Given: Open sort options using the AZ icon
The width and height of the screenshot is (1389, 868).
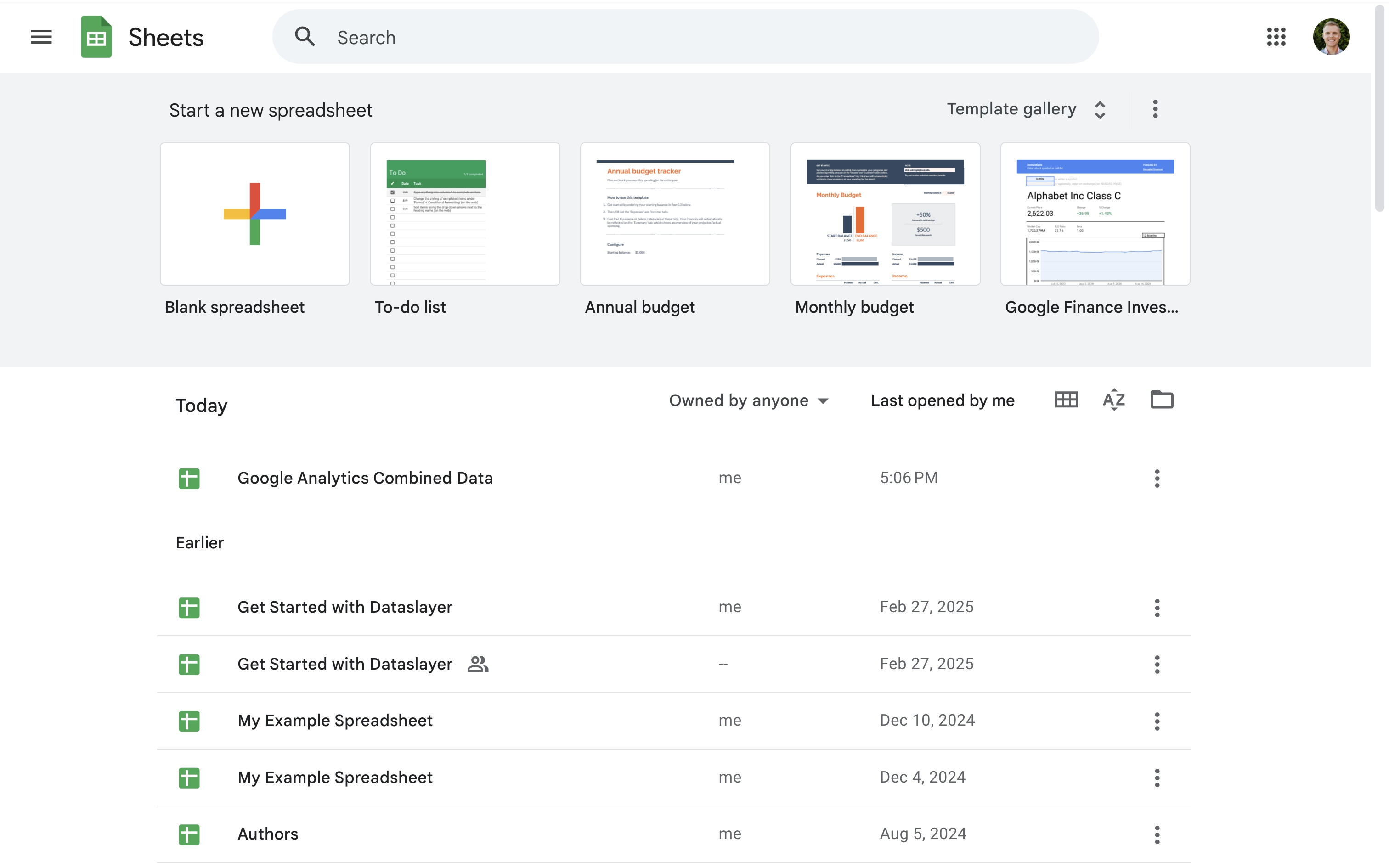Looking at the screenshot, I should pos(1113,400).
